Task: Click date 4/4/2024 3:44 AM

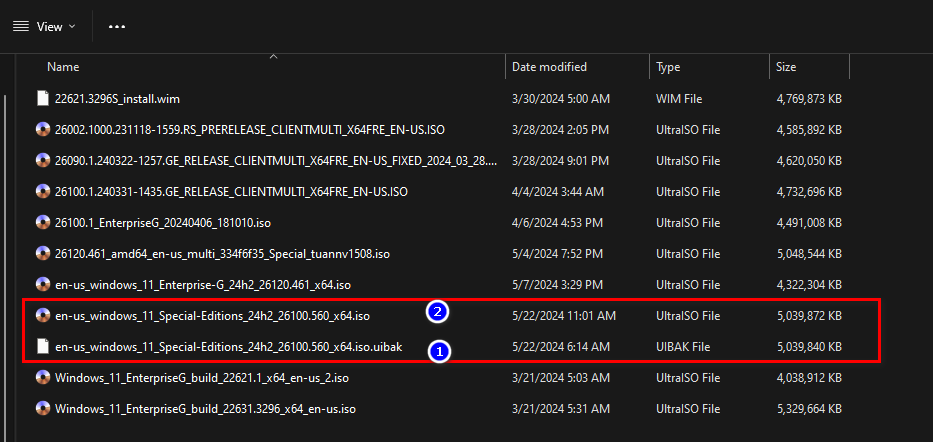Action: click(558, 192)
